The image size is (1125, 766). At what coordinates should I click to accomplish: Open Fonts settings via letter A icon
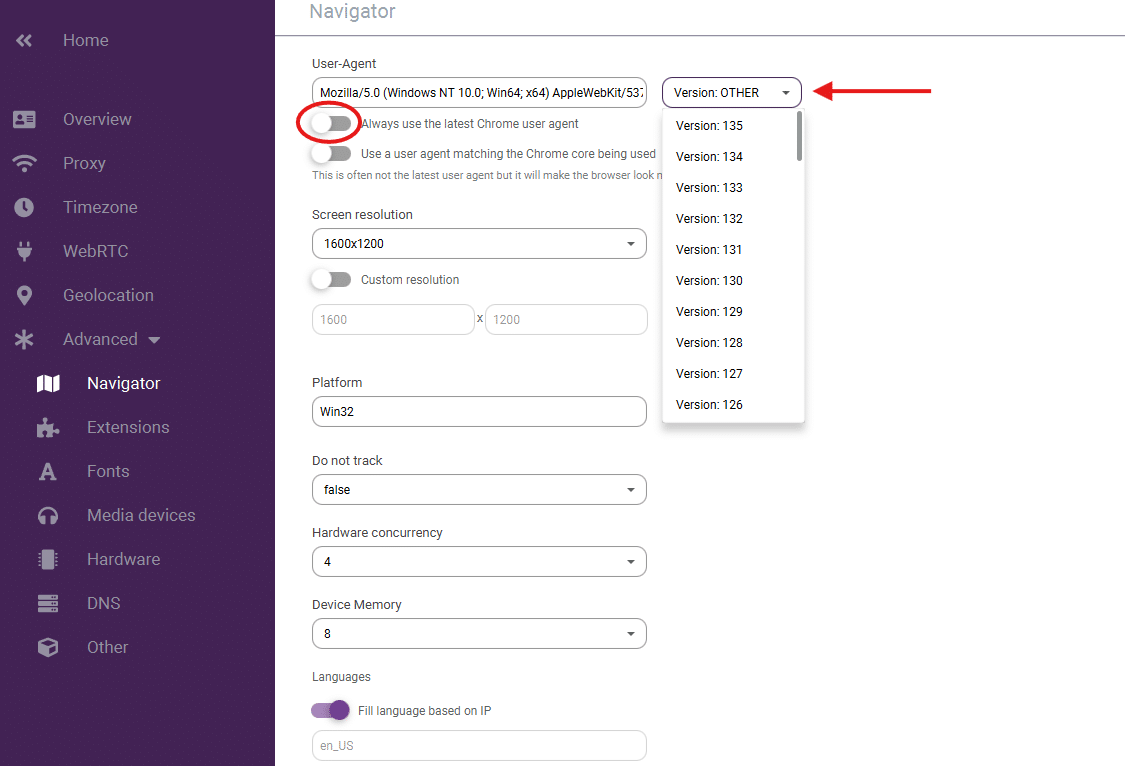click(48, 471)
